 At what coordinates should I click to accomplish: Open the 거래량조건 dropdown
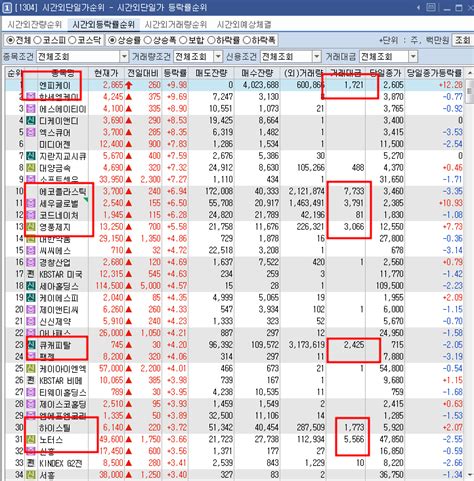pyautogui.click(x=218, y=57)
